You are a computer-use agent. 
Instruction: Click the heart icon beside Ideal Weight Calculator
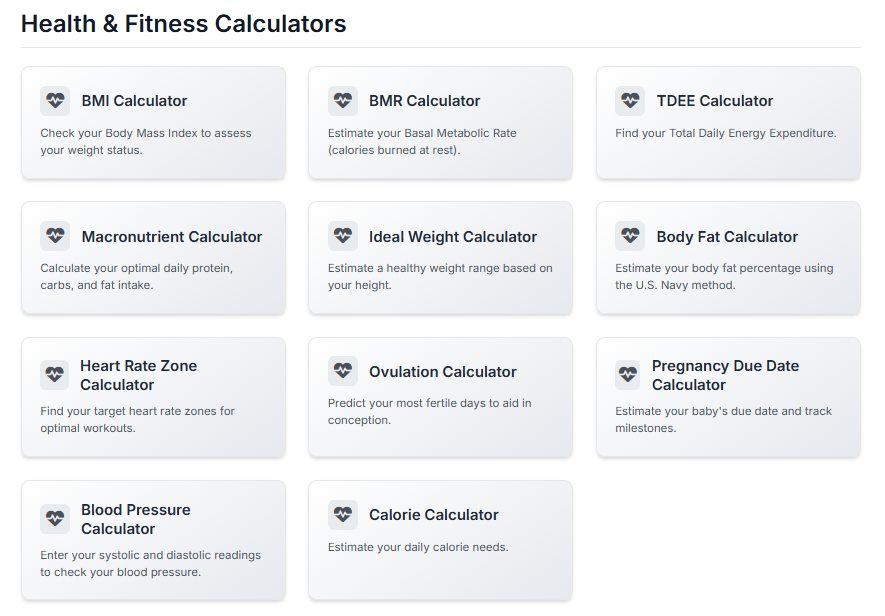pos(343,237)
